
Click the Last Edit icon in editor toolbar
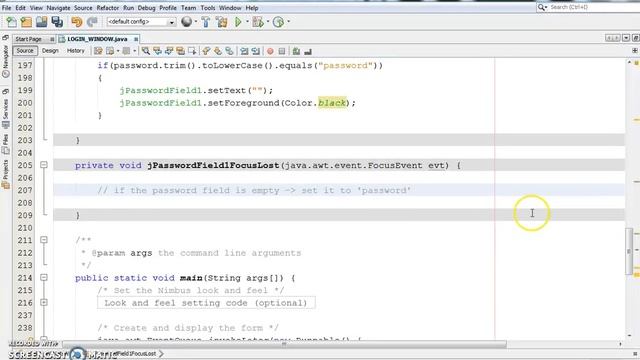pyautogui.click(x=98, y=51)
